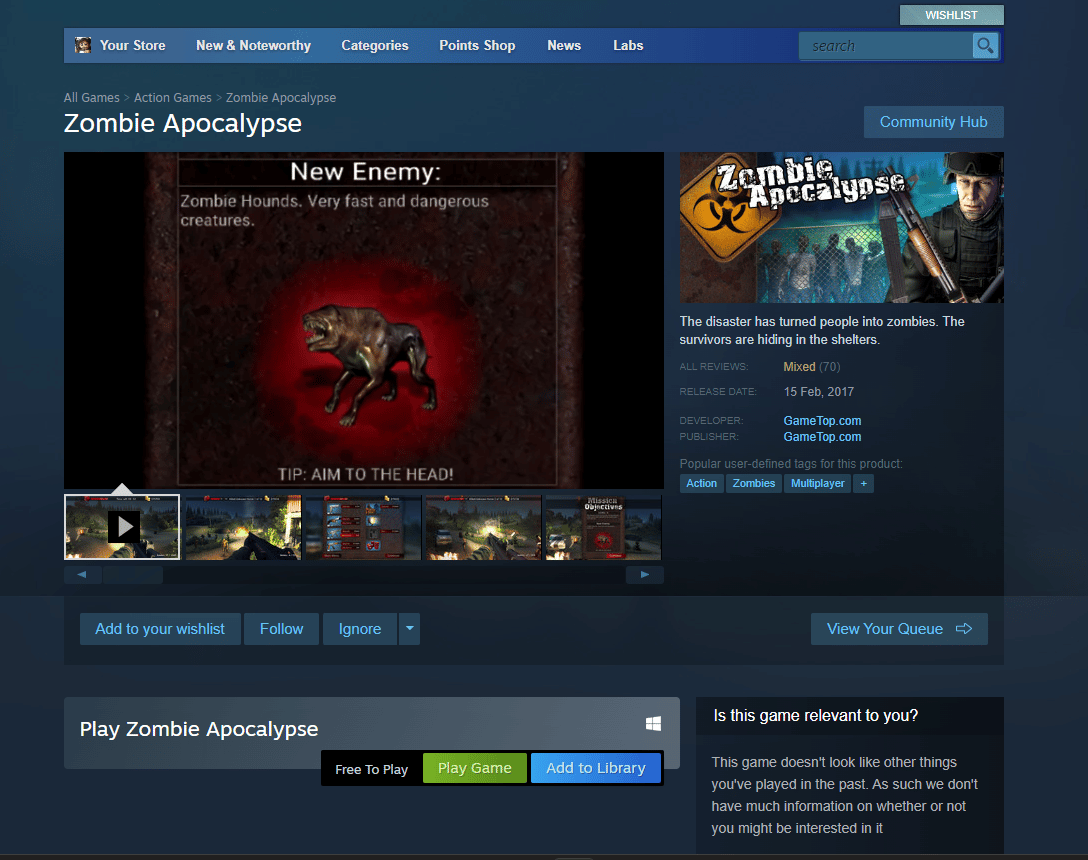
Task: Open the Categories menu
Action: coord(375,45)
